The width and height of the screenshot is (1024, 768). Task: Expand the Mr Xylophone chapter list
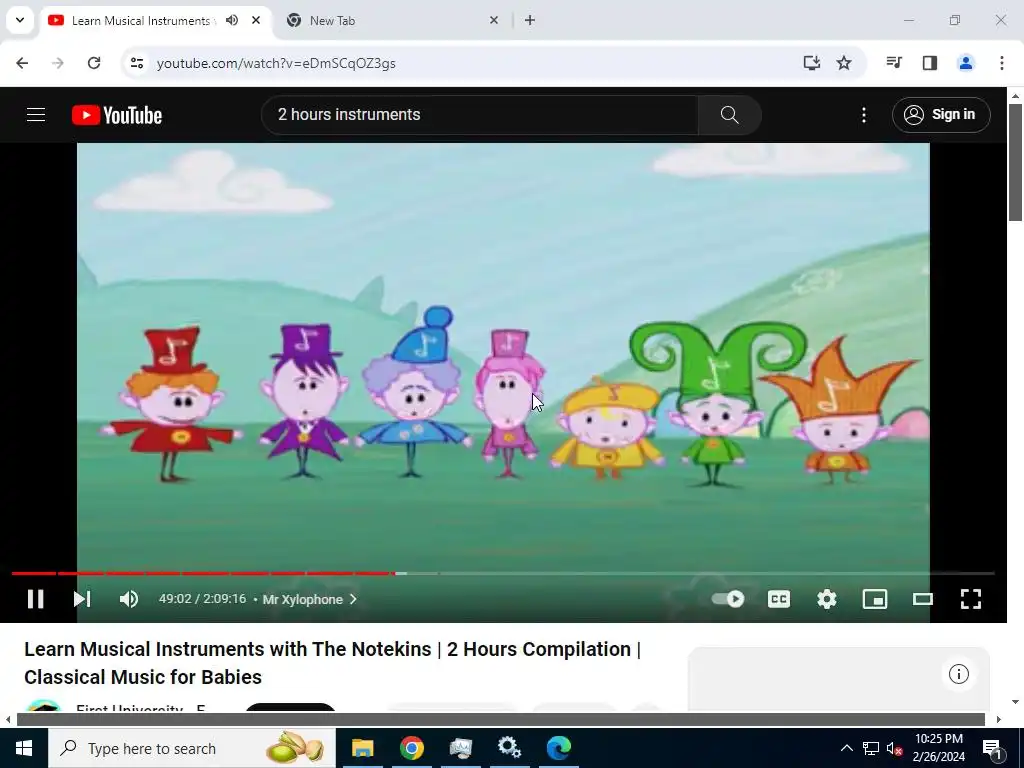click(x=310, y=600)
